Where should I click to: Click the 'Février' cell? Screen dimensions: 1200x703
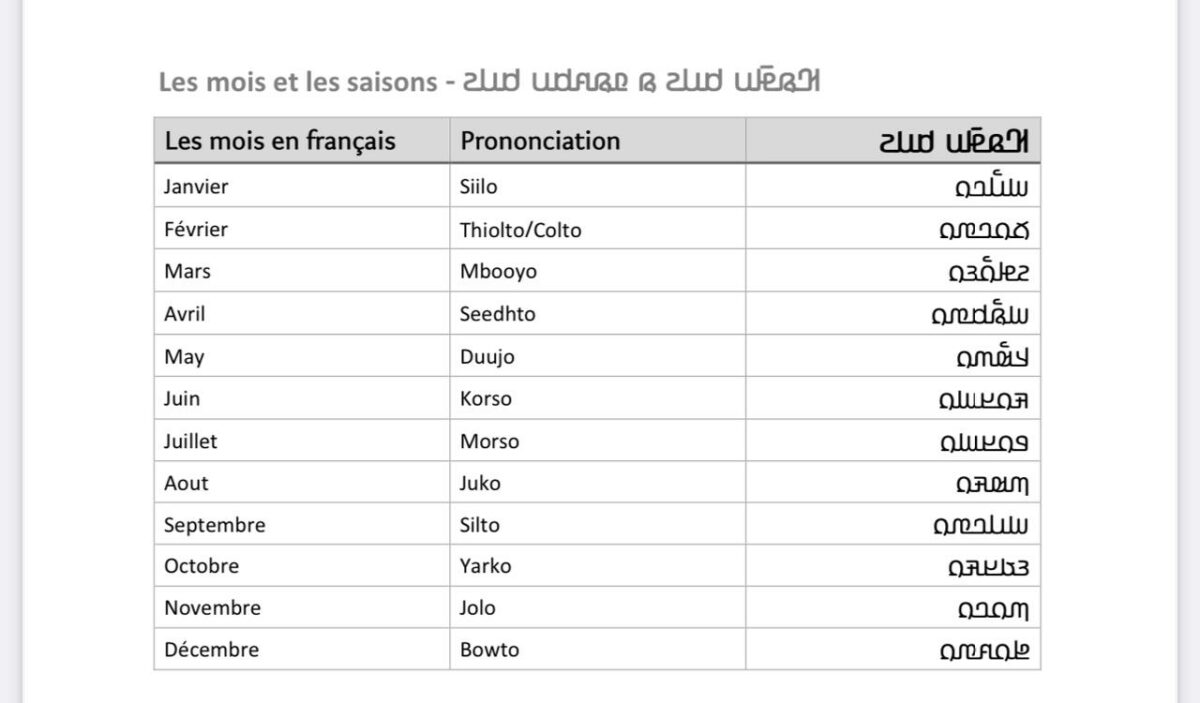tap(196, 229)
